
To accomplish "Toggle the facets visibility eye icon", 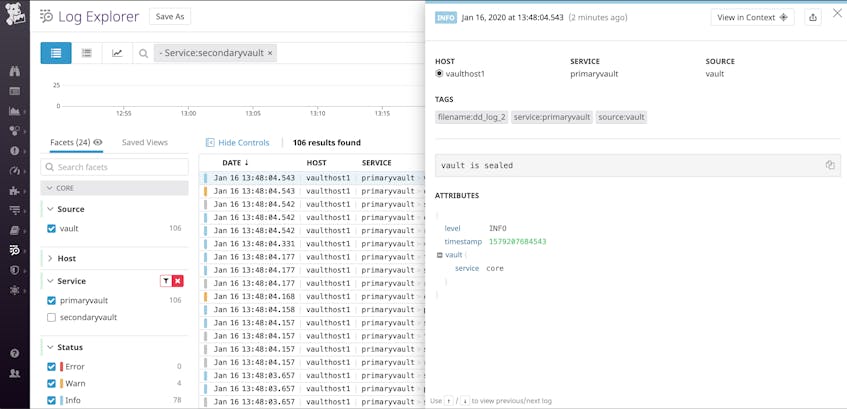I will coord(98,143).
